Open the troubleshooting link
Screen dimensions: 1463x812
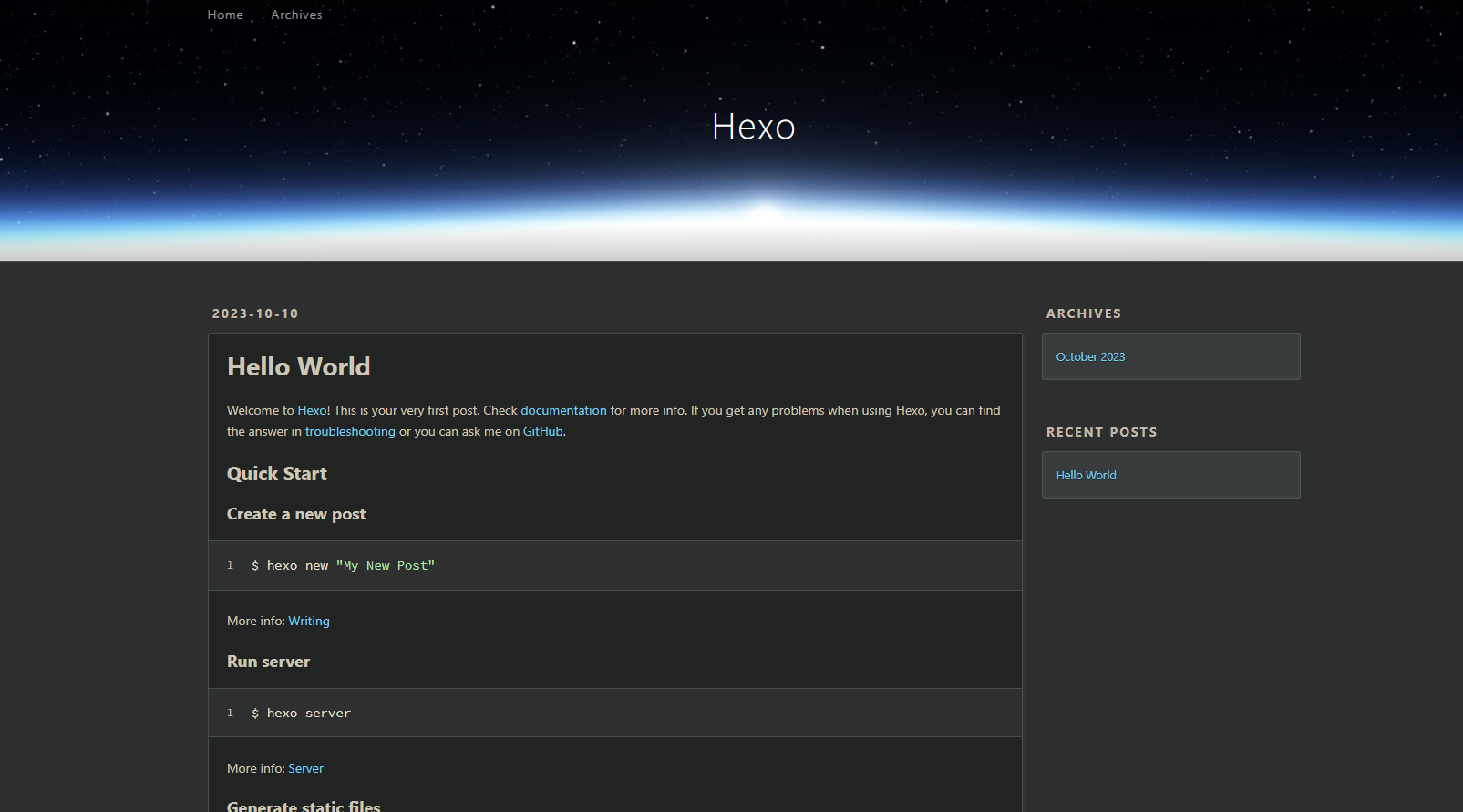(350, 431)
